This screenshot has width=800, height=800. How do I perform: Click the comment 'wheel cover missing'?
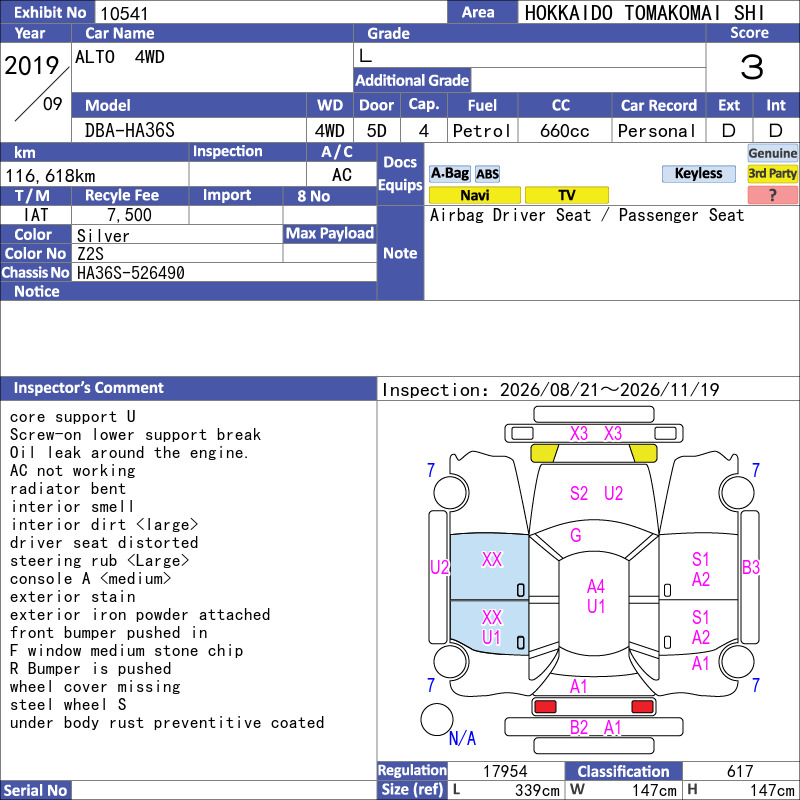(95, 687)
